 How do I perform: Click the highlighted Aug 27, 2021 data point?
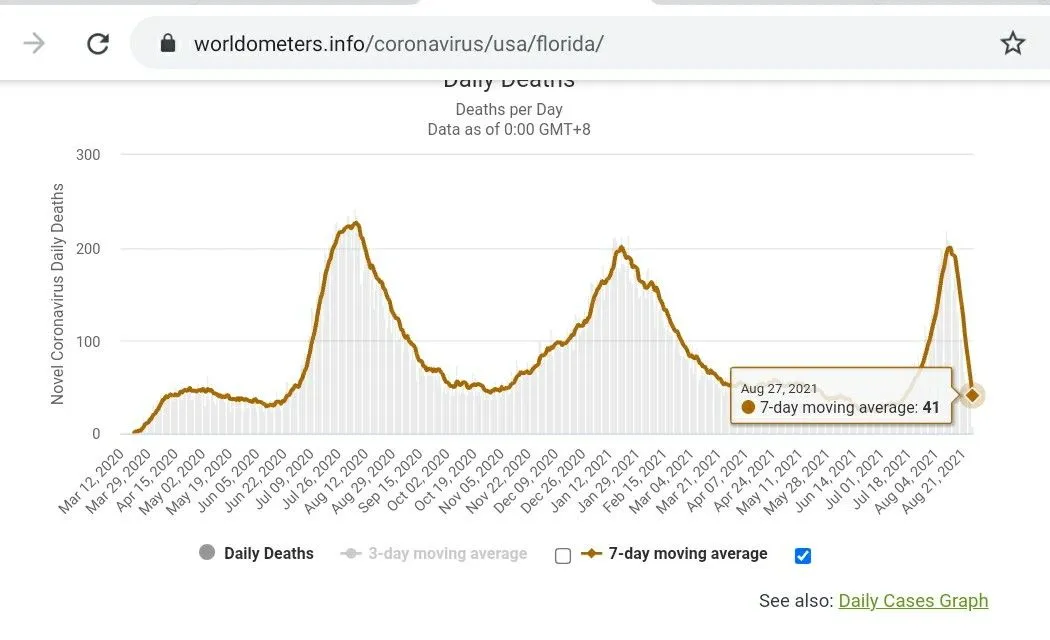coord(972,395)
